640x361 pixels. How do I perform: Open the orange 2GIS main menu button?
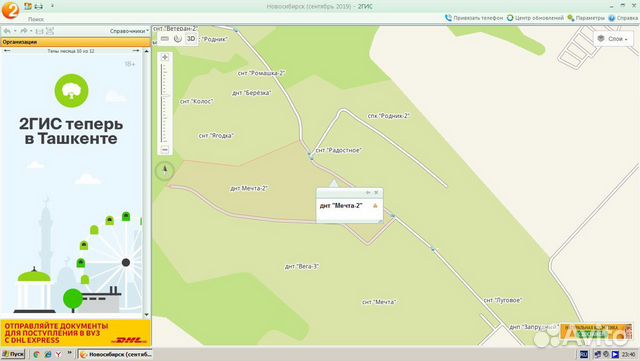click(10, 10)
